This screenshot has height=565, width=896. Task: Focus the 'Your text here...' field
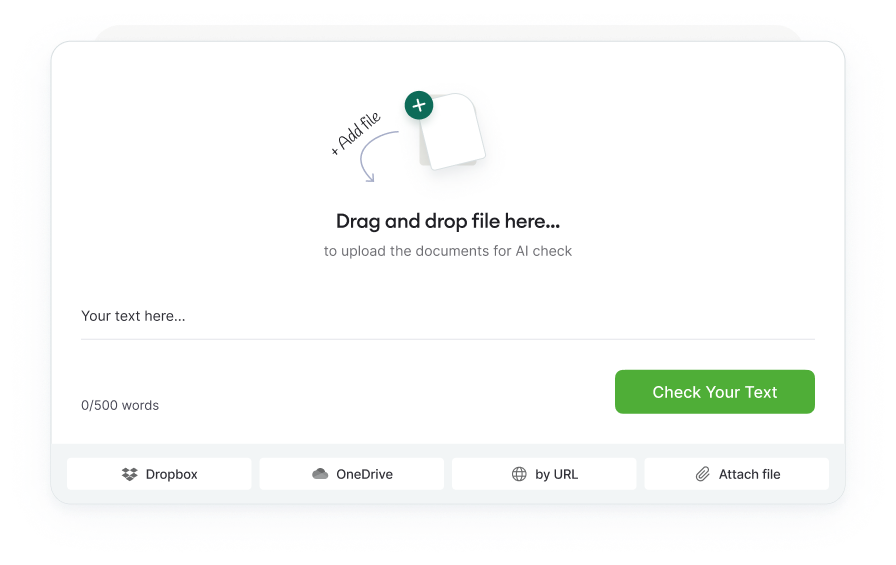point(448,316)
